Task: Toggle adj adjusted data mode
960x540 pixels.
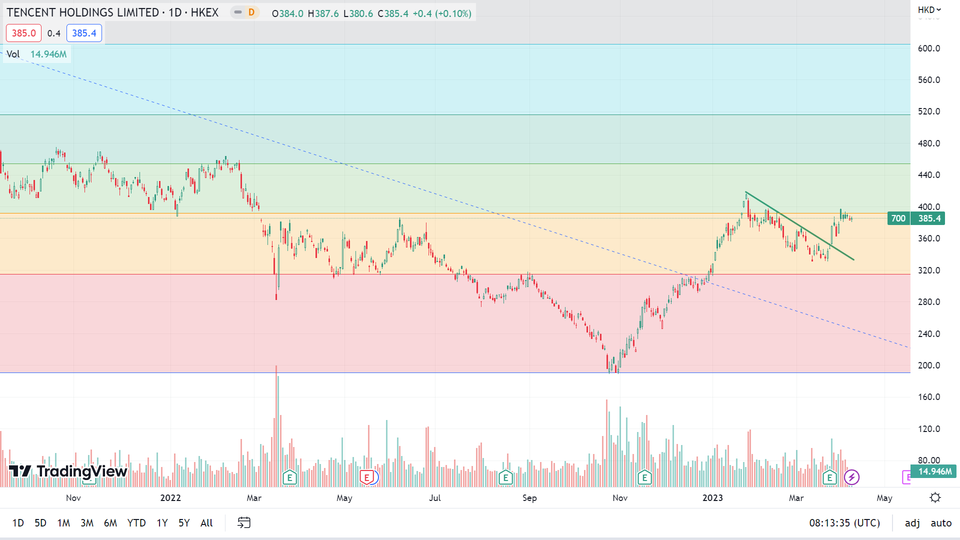Action: [x=912, y=523]
